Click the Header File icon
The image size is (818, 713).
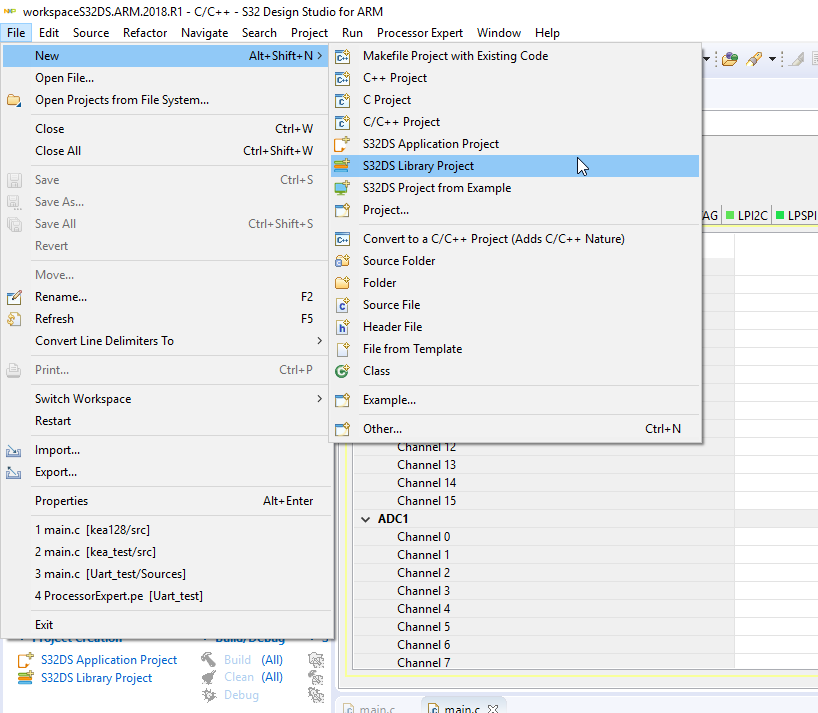(x=342, y=327)
